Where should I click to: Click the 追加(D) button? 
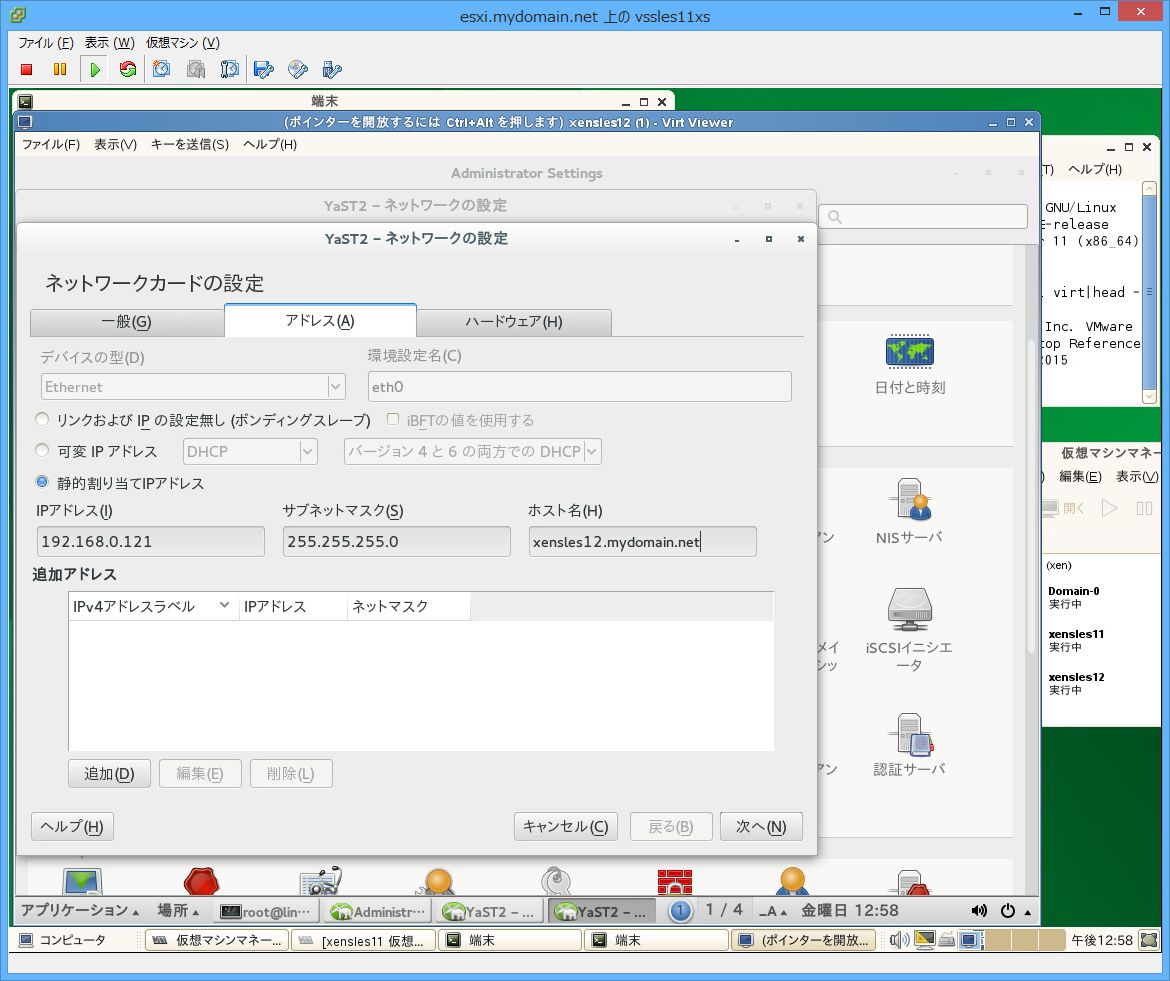[x=109, y=774]
